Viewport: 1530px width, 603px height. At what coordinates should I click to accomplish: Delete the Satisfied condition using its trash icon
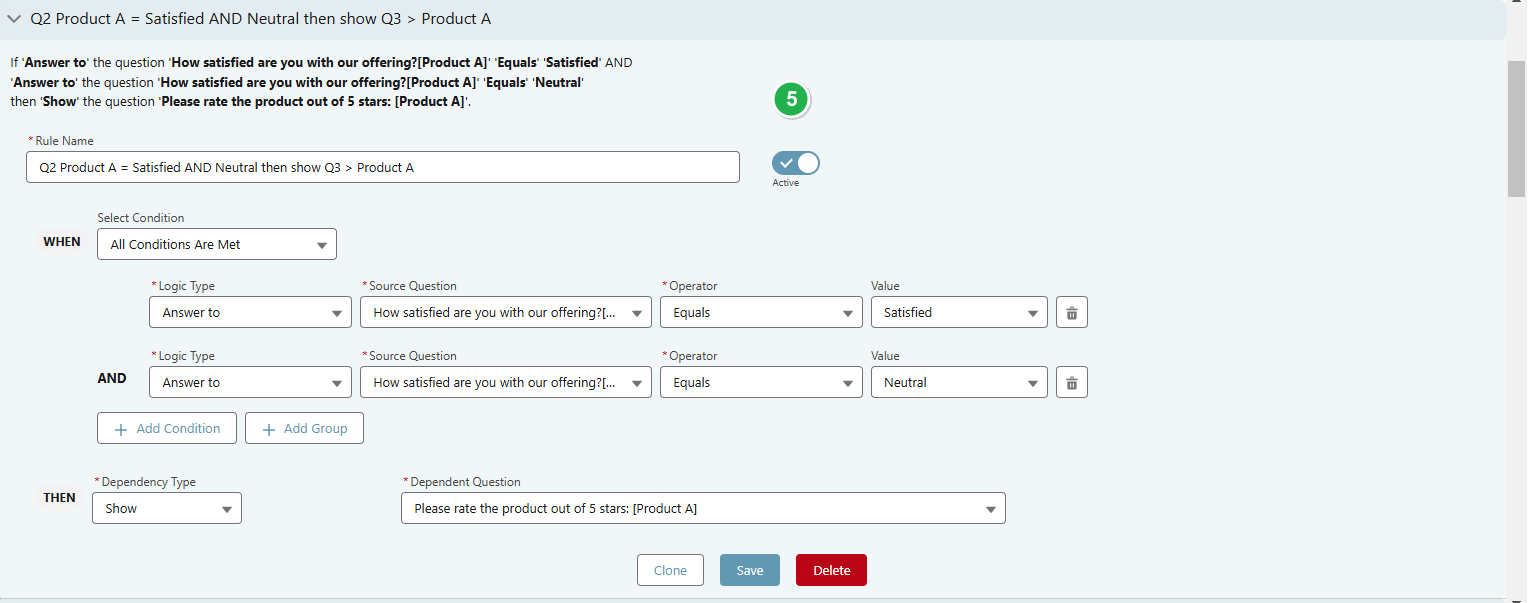[1071, 311]
